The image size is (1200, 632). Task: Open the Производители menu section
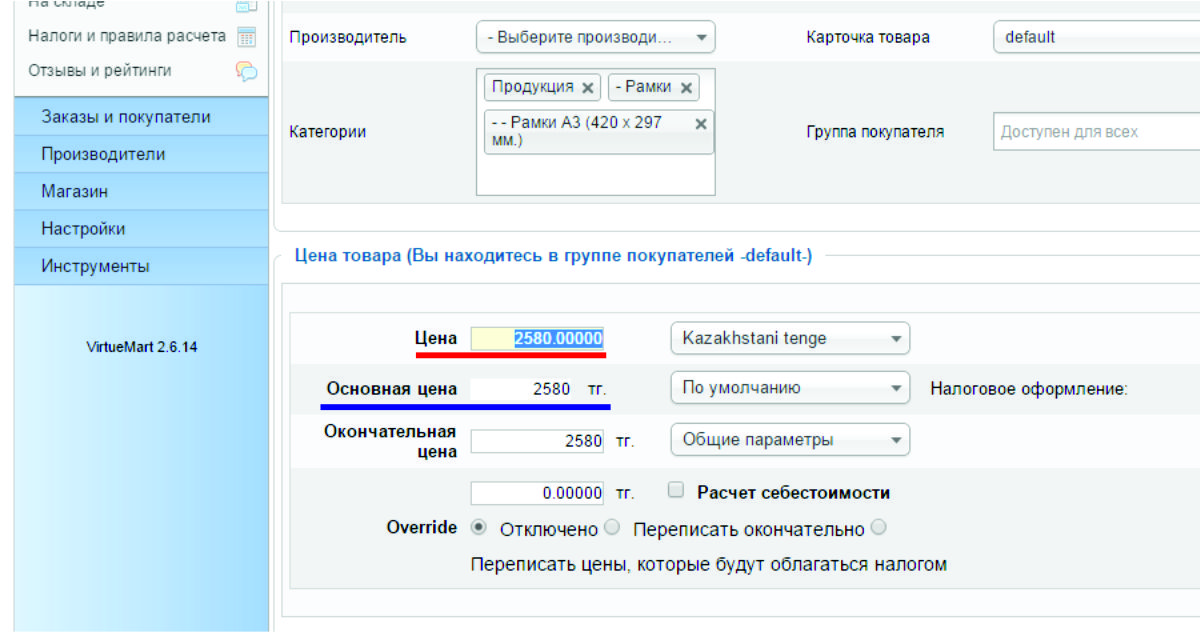tap(103, 154)
